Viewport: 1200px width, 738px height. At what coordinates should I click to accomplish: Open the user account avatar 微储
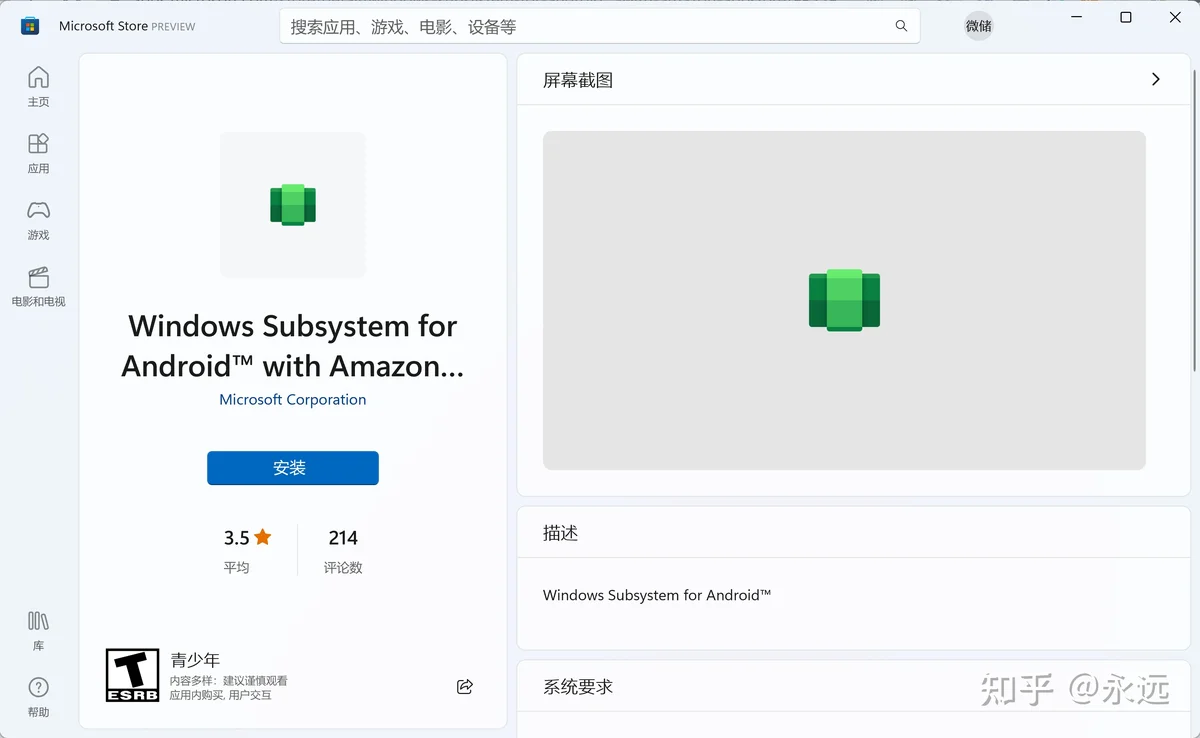coord(979,26)
